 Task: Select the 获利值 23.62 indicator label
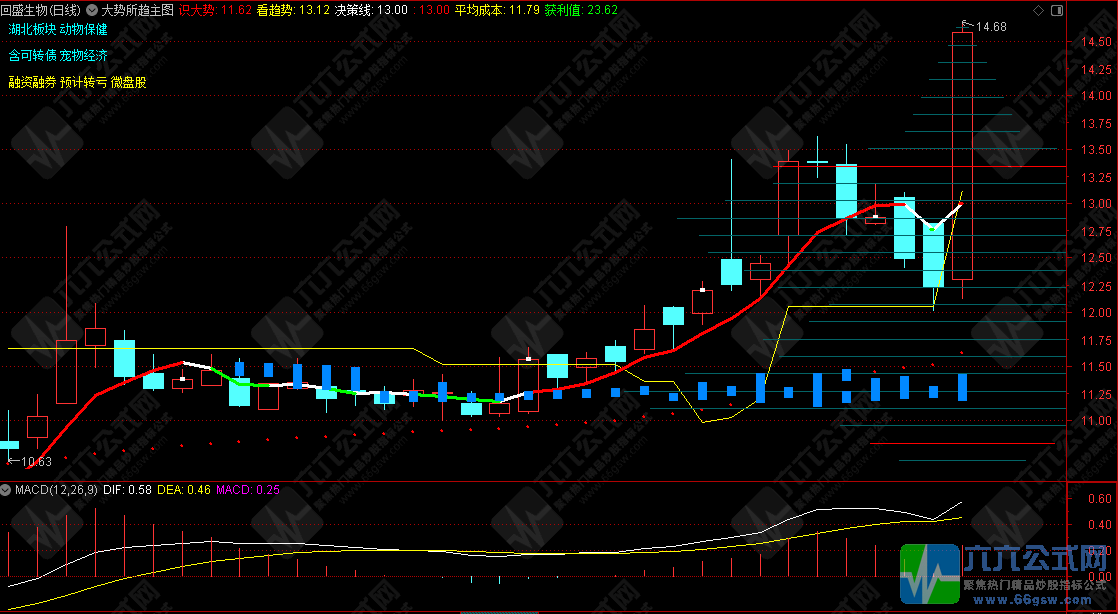[x=588, y=10]
